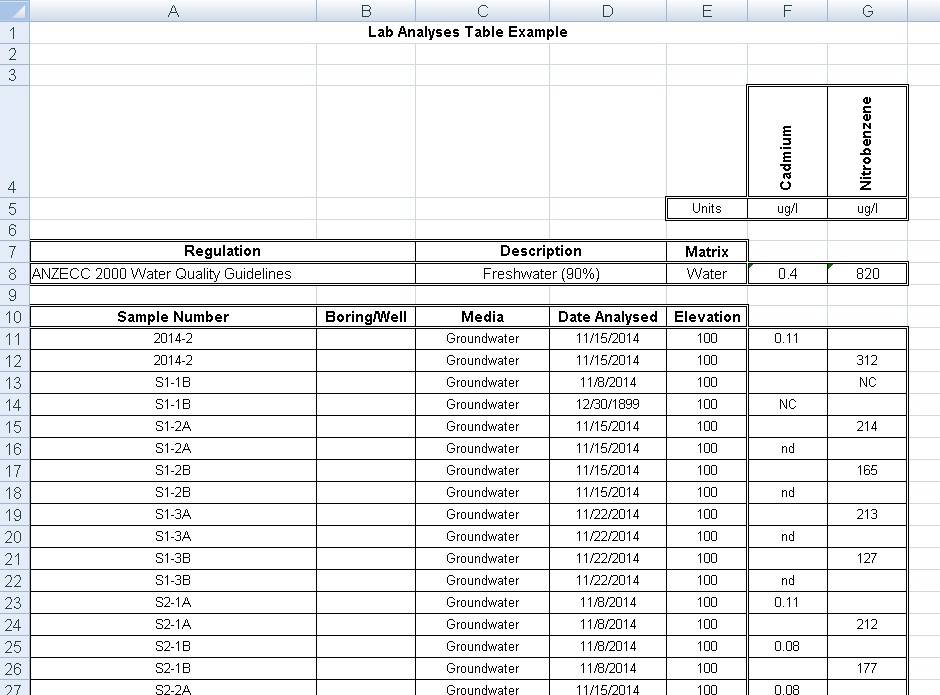Image resolution: width=940 pixels, height=695 pixels.
Task: Click the Select All corner box
Action: pos(14,10)
